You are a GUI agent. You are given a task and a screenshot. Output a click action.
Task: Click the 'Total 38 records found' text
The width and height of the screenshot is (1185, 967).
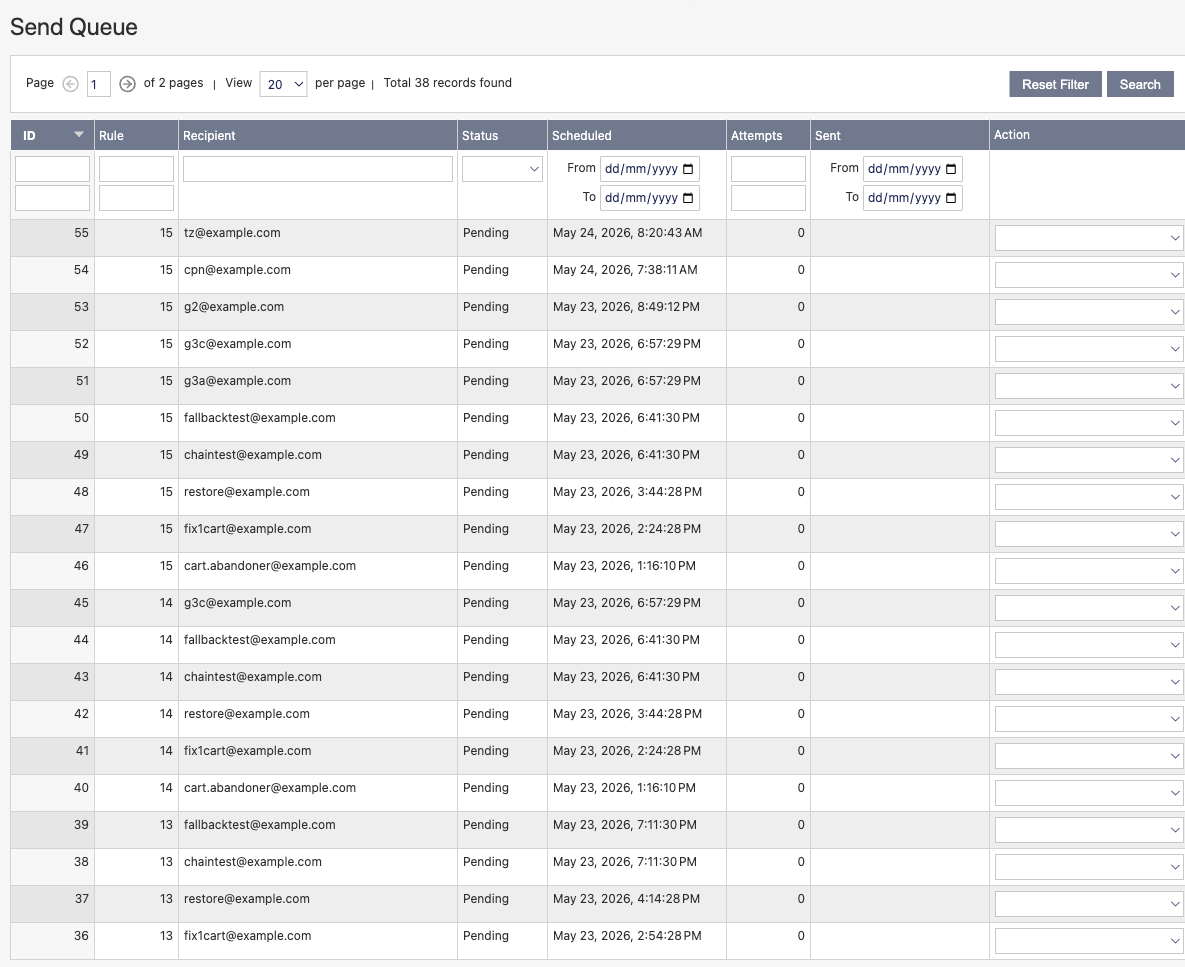point(447,83)
